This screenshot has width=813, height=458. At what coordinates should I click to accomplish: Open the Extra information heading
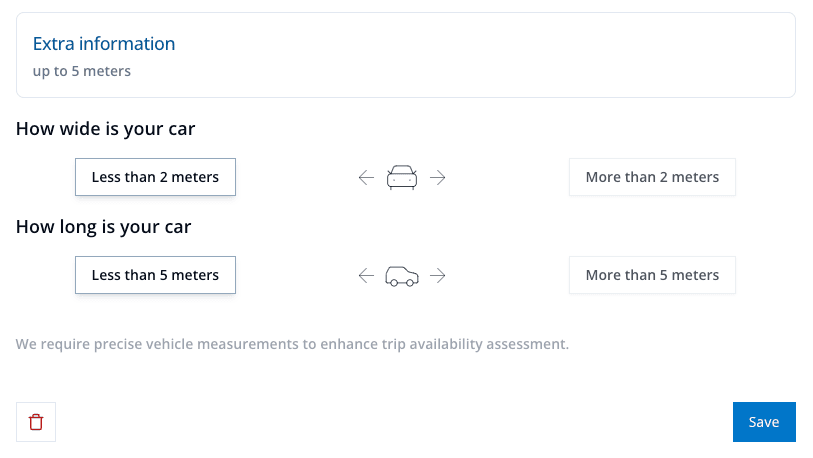point(104,44)
